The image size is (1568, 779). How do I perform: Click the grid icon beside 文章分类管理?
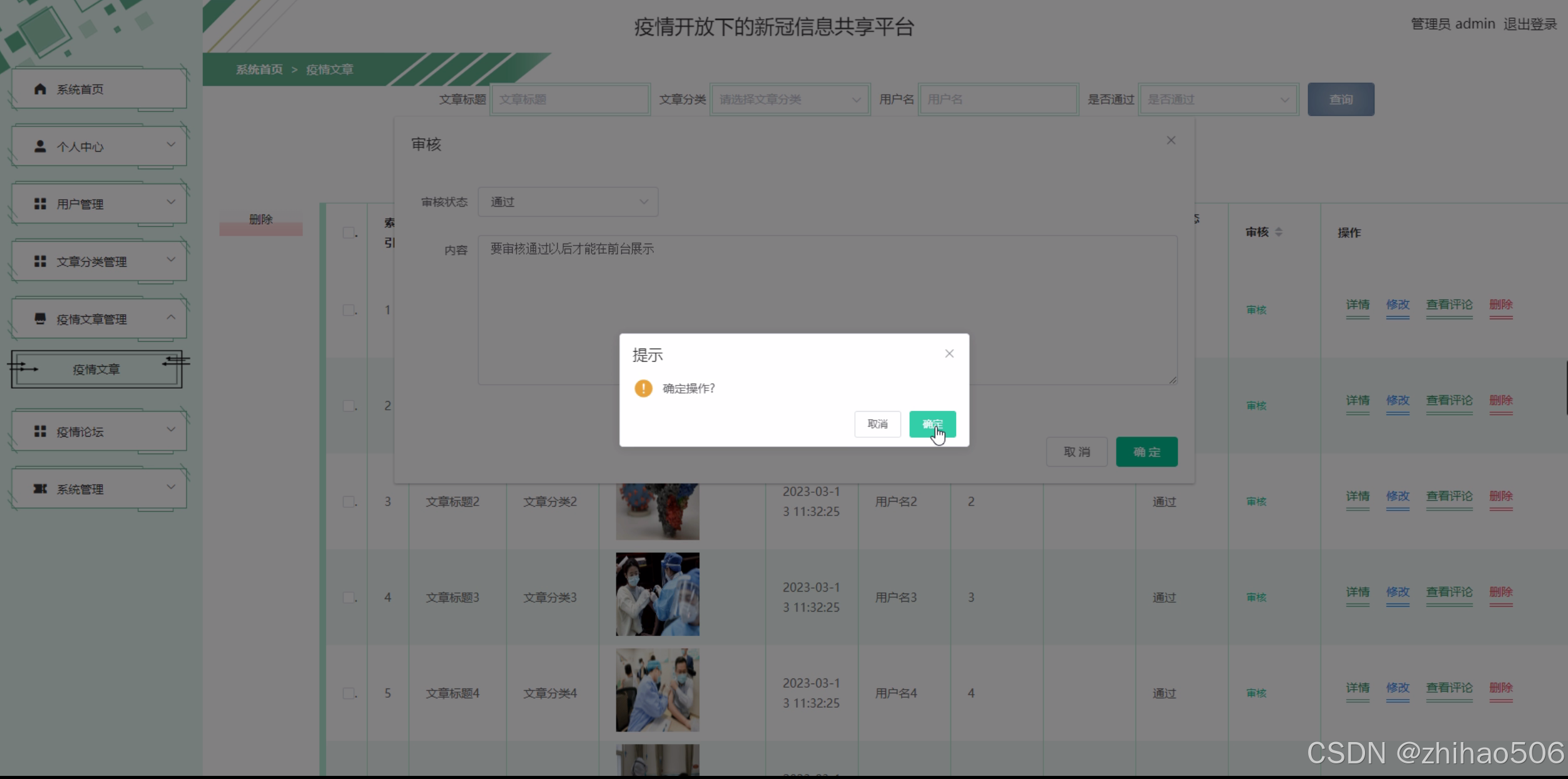coord(40,261)
